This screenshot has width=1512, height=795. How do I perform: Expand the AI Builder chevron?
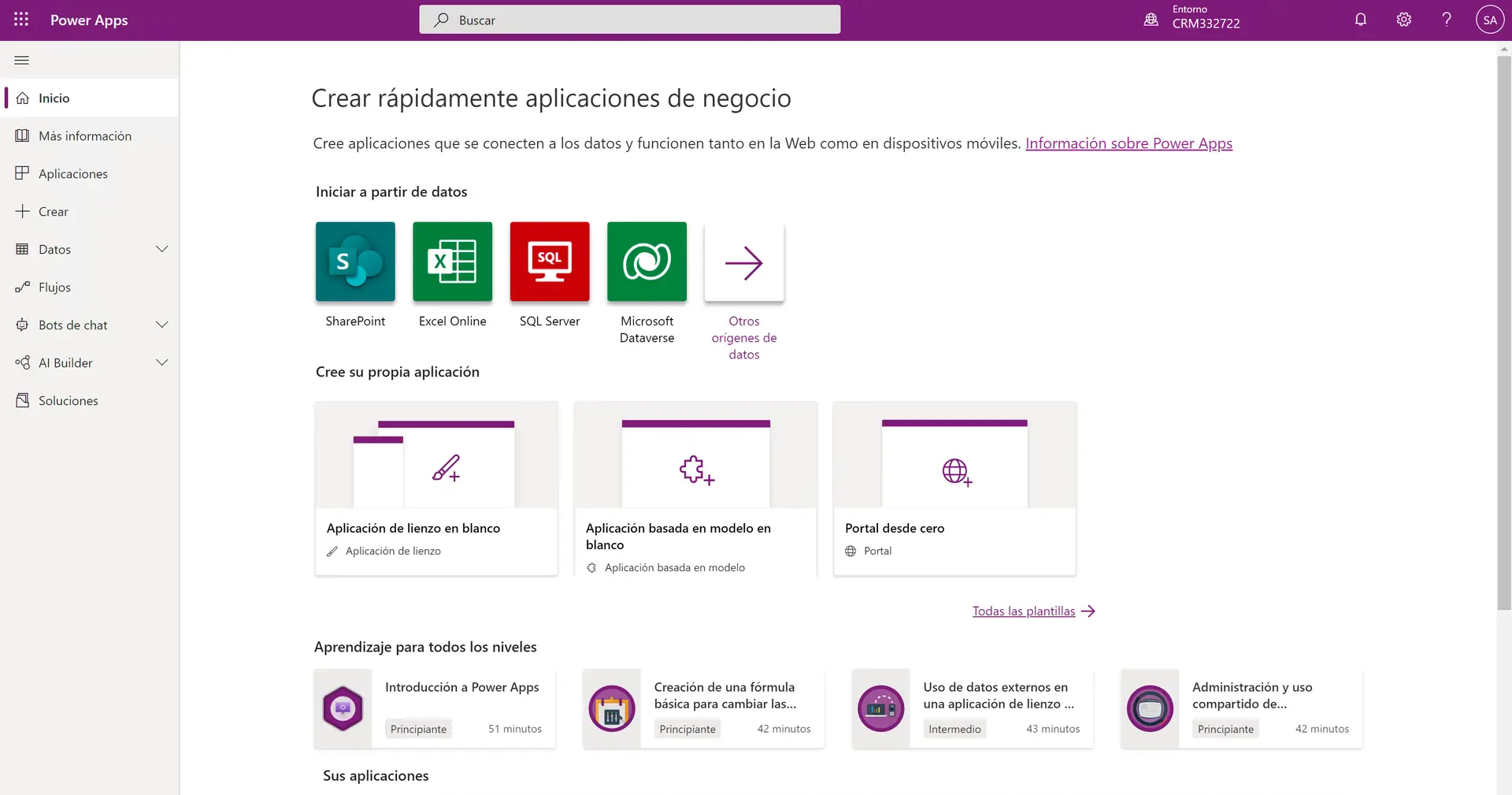pyautogui.click(x=162, y=362)
